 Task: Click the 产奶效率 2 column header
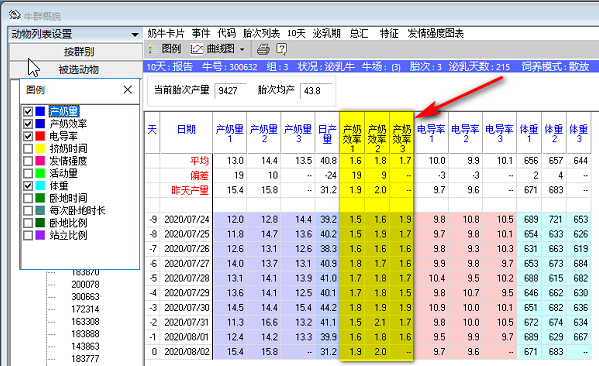(x=377, y=133)
